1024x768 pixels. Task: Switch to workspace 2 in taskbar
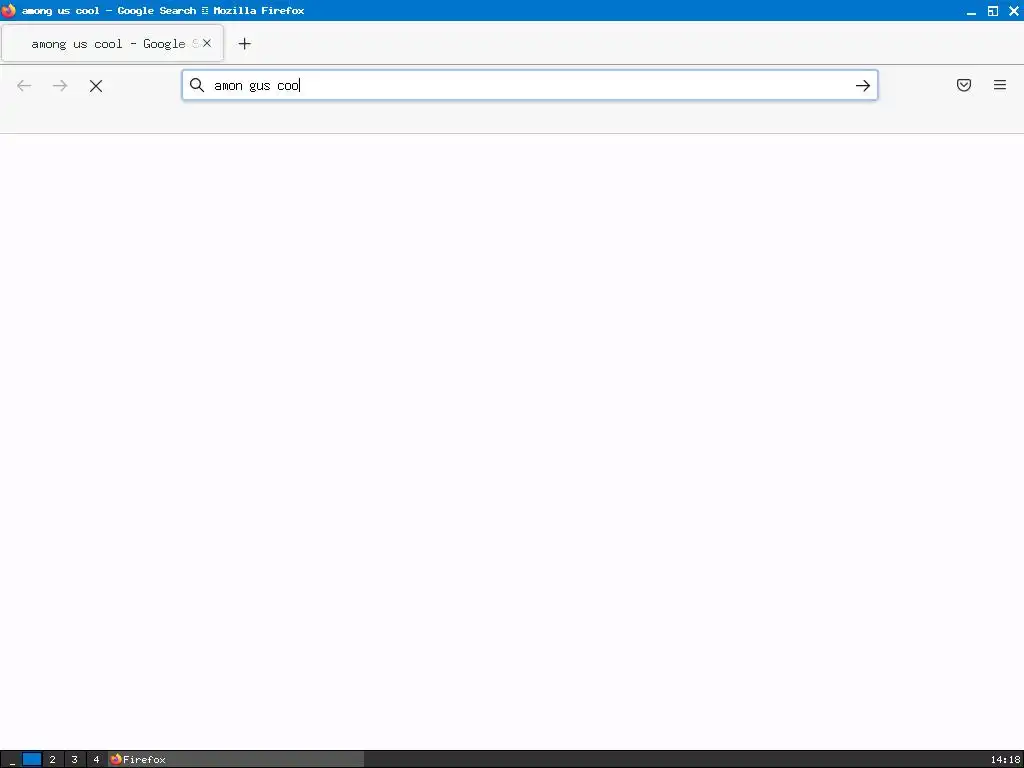(x=53, y=760)
